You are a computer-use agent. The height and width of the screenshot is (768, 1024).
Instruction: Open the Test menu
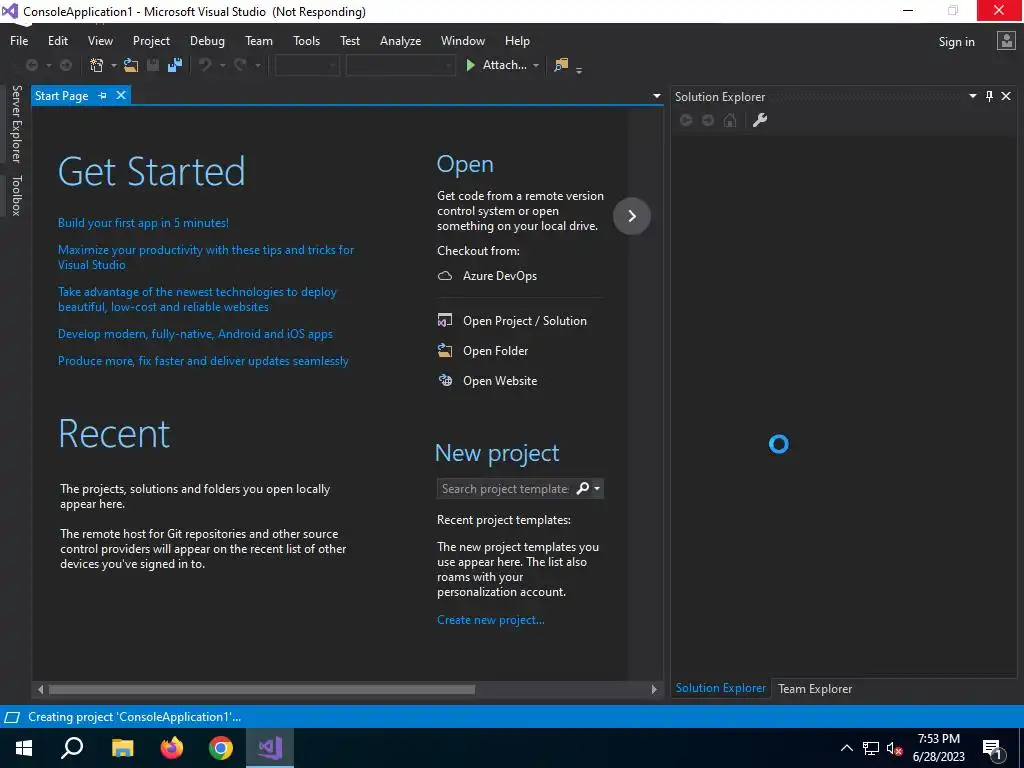(x=349, y=40)
